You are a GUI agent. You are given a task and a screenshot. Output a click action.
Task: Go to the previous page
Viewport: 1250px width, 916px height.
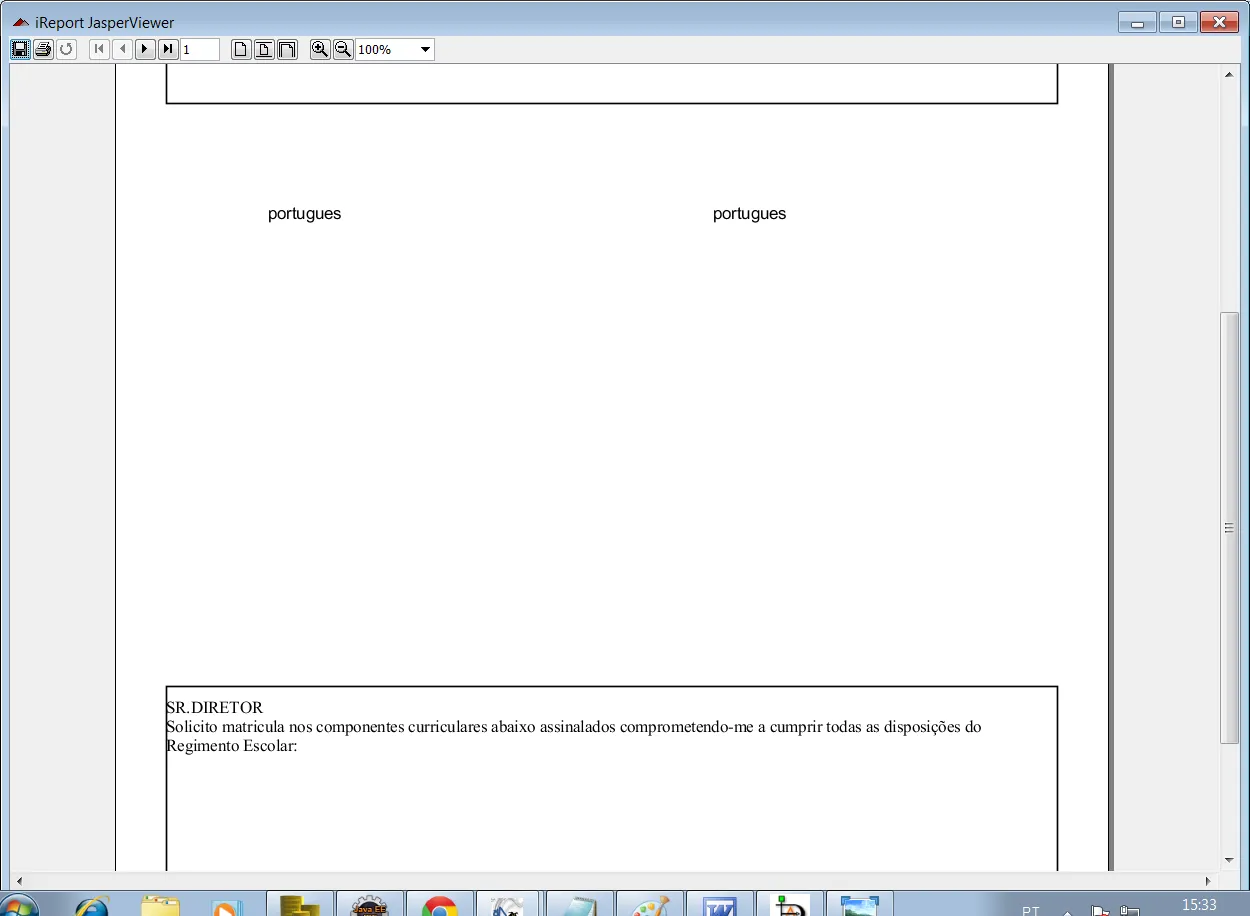coord(122,49)
